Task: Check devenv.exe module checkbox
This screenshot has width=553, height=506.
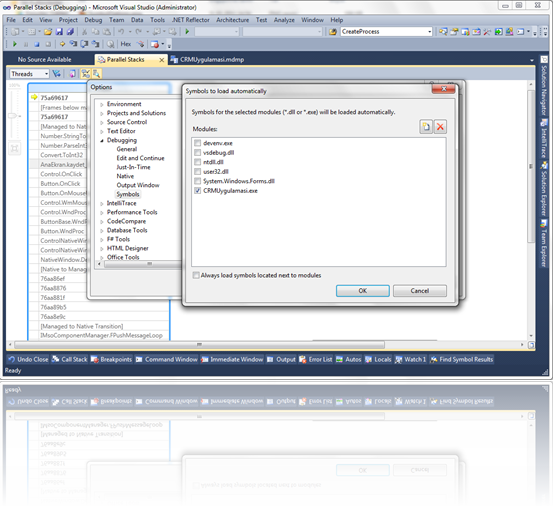Action: [198, 143]
